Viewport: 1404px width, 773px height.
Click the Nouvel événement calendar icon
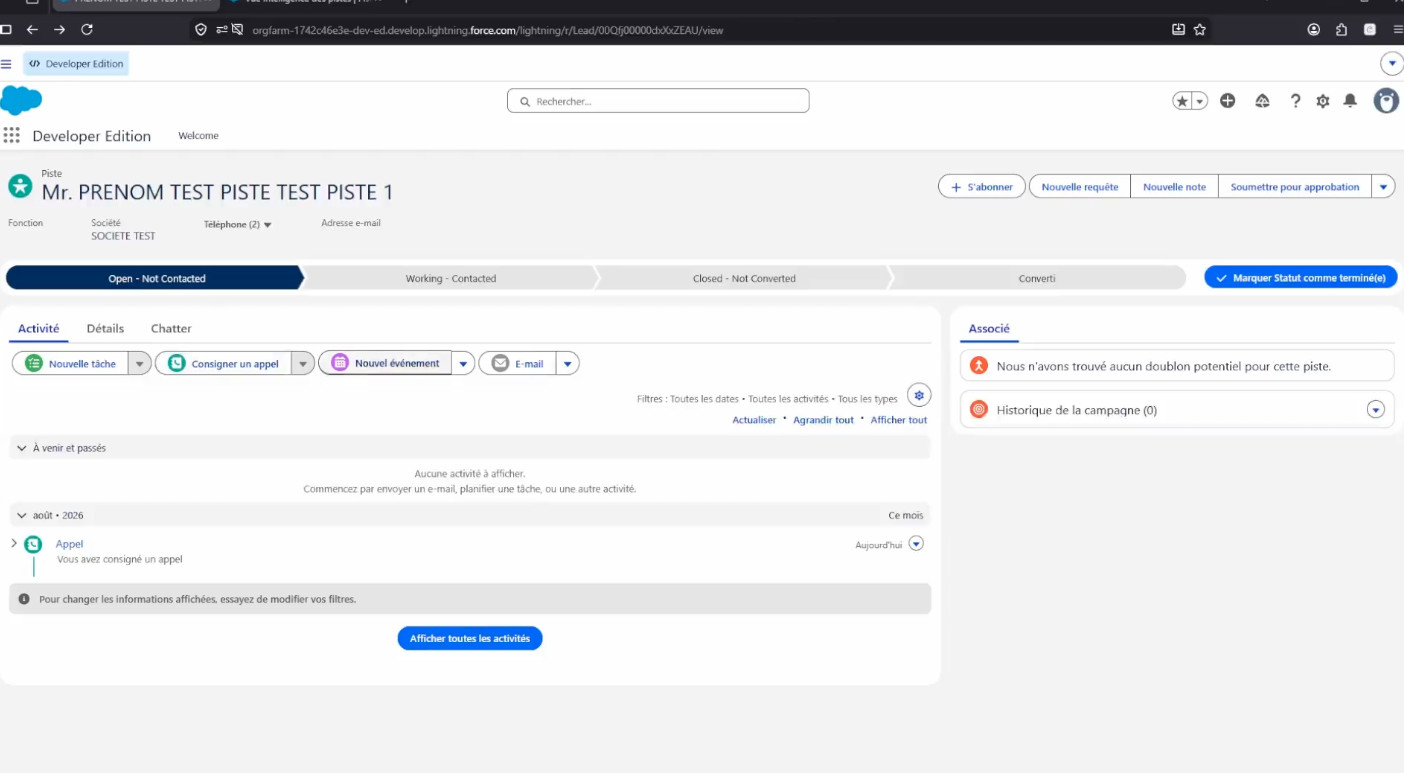(x=340, y=363)
